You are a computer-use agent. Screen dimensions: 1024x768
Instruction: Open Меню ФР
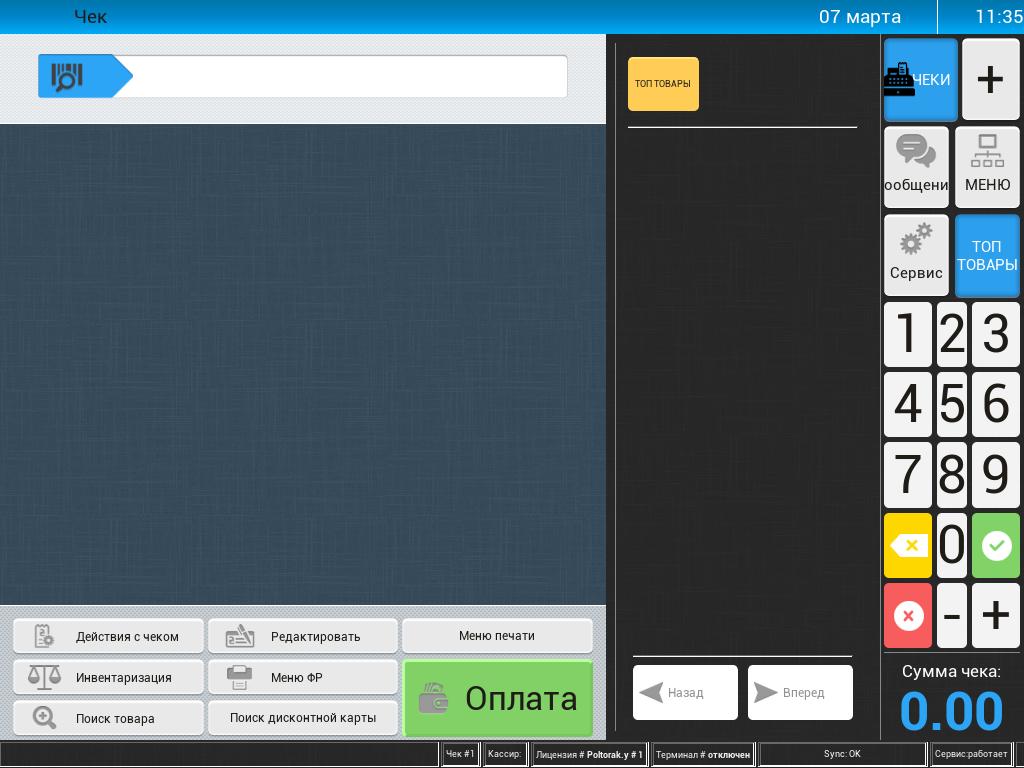point(302,677)
